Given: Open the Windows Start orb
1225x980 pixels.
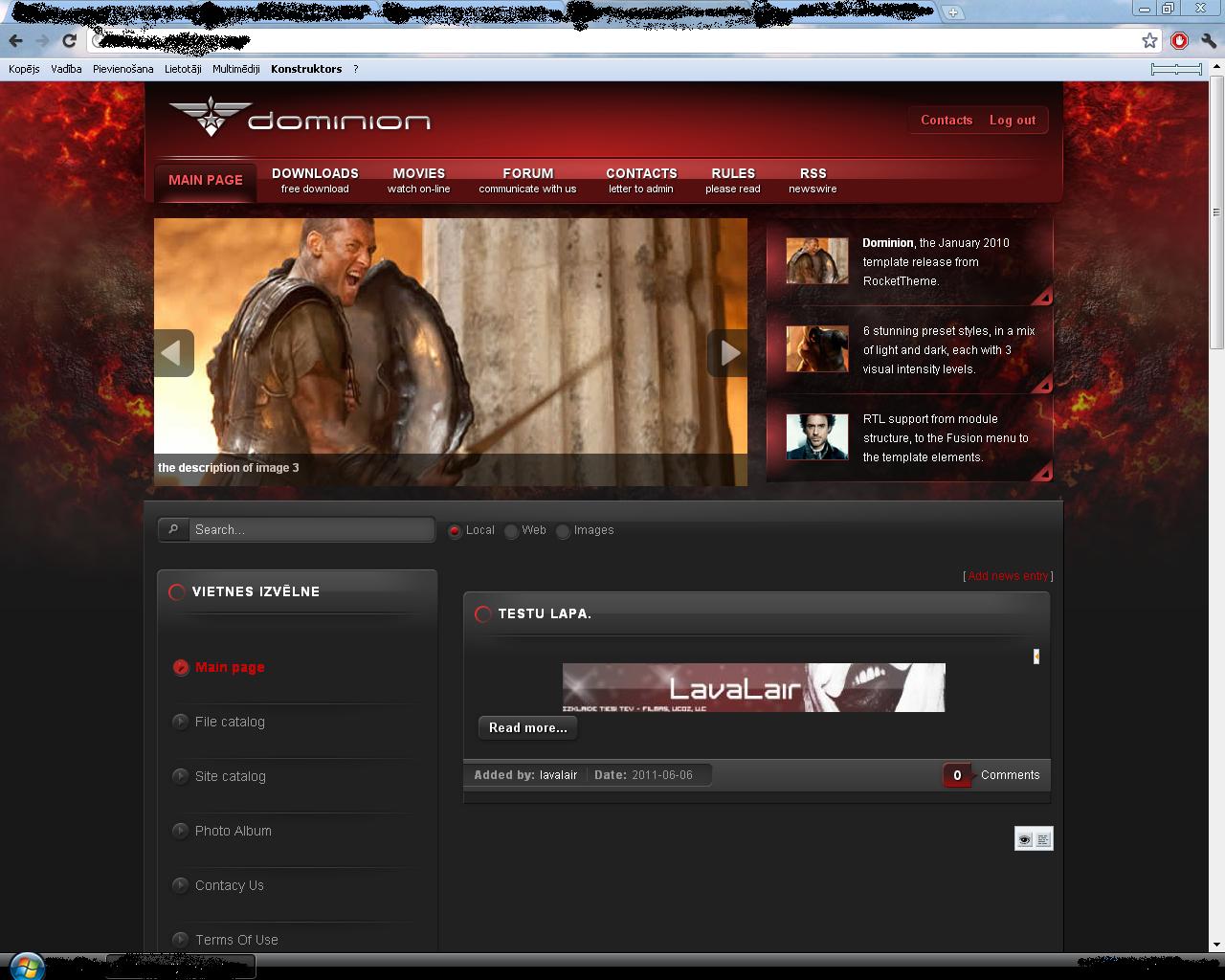Looking at the screenshot, I should coord(26,966).
